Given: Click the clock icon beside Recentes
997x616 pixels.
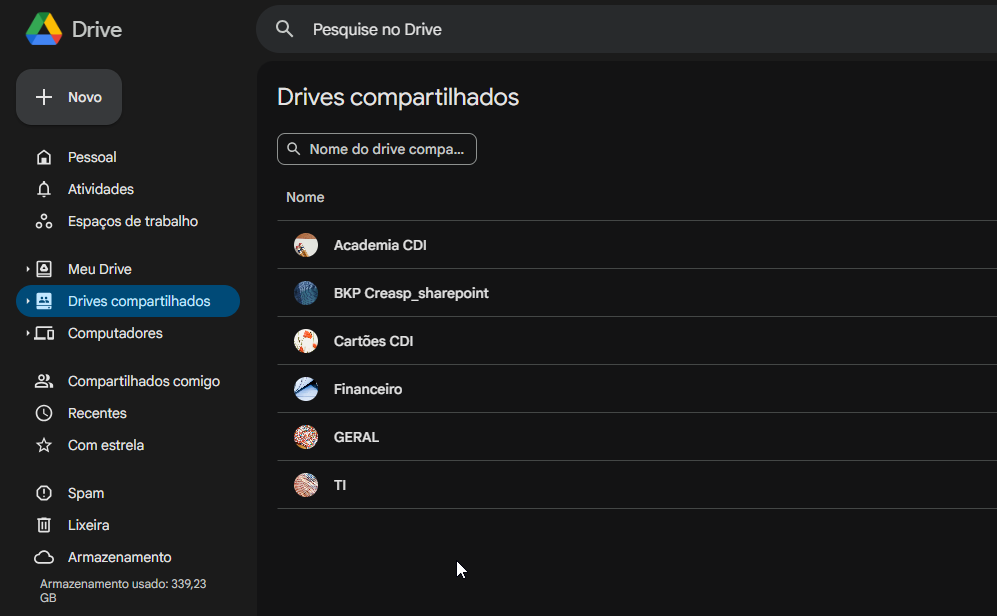Looking at the screenshot, I should coord(44,413).
